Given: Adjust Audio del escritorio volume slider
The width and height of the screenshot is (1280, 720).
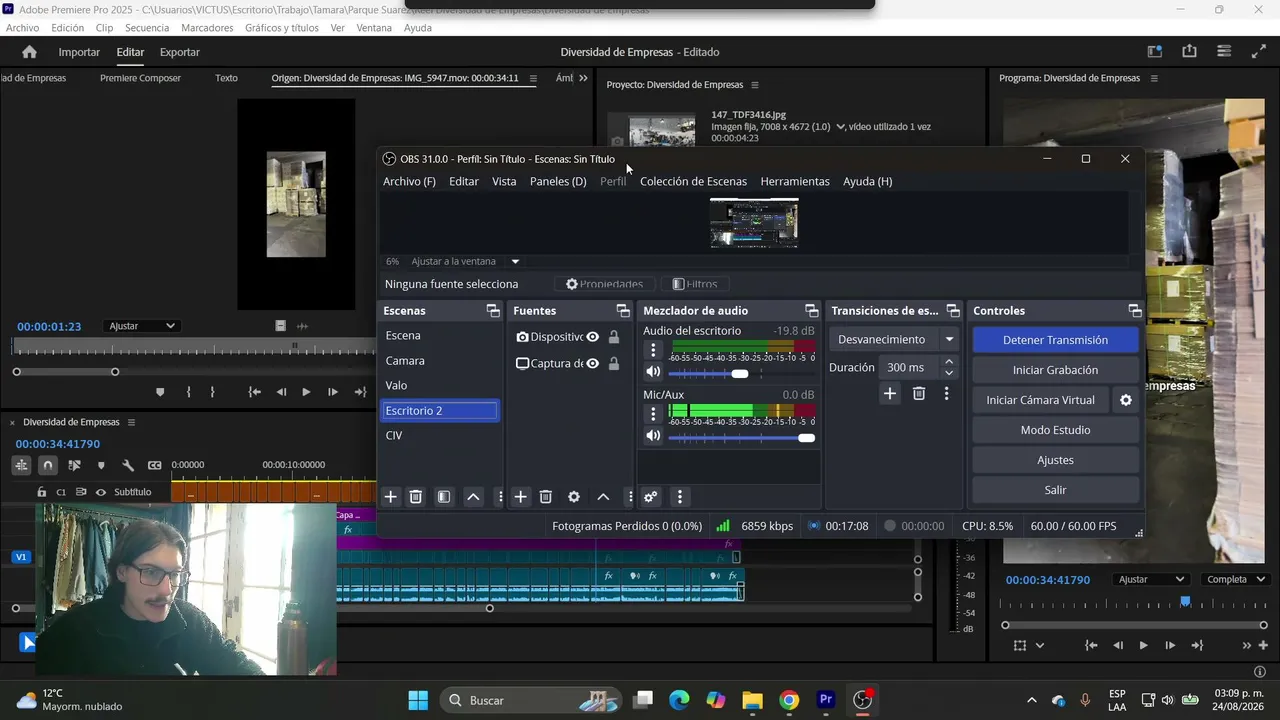Looking at the screenshot, I should pyautogui.click(x=741, y=373).
